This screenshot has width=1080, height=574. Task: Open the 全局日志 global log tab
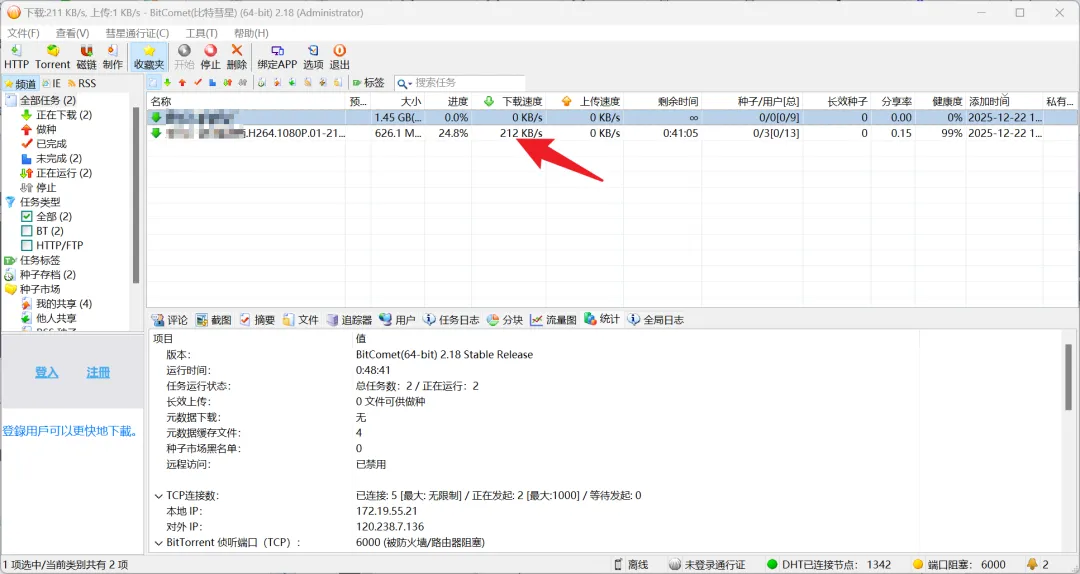[x=656, y=320]
